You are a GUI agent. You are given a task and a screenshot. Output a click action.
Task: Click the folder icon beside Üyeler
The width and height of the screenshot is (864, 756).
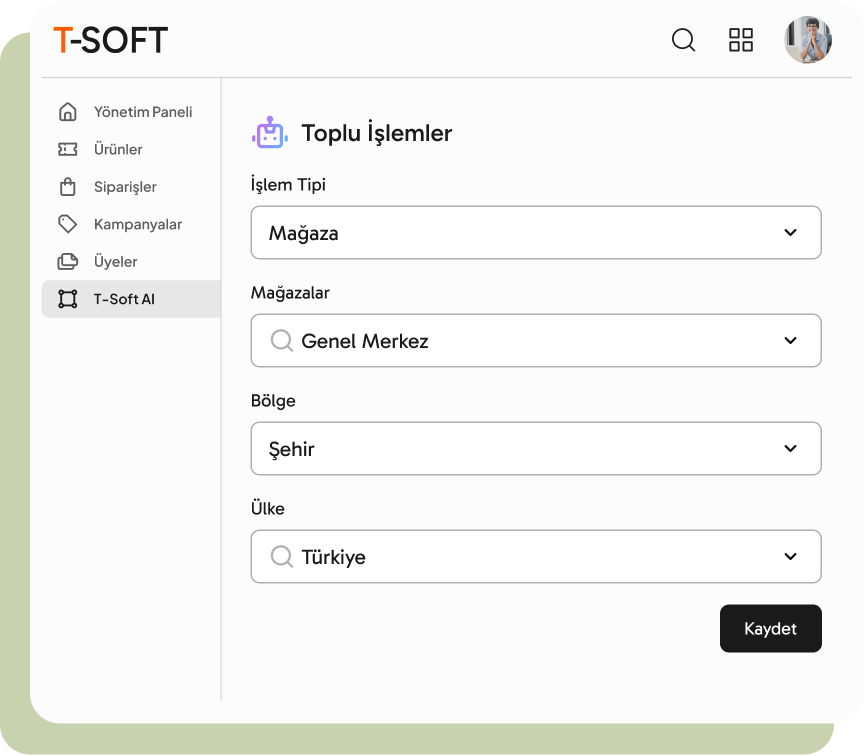(x=67, y=262)
